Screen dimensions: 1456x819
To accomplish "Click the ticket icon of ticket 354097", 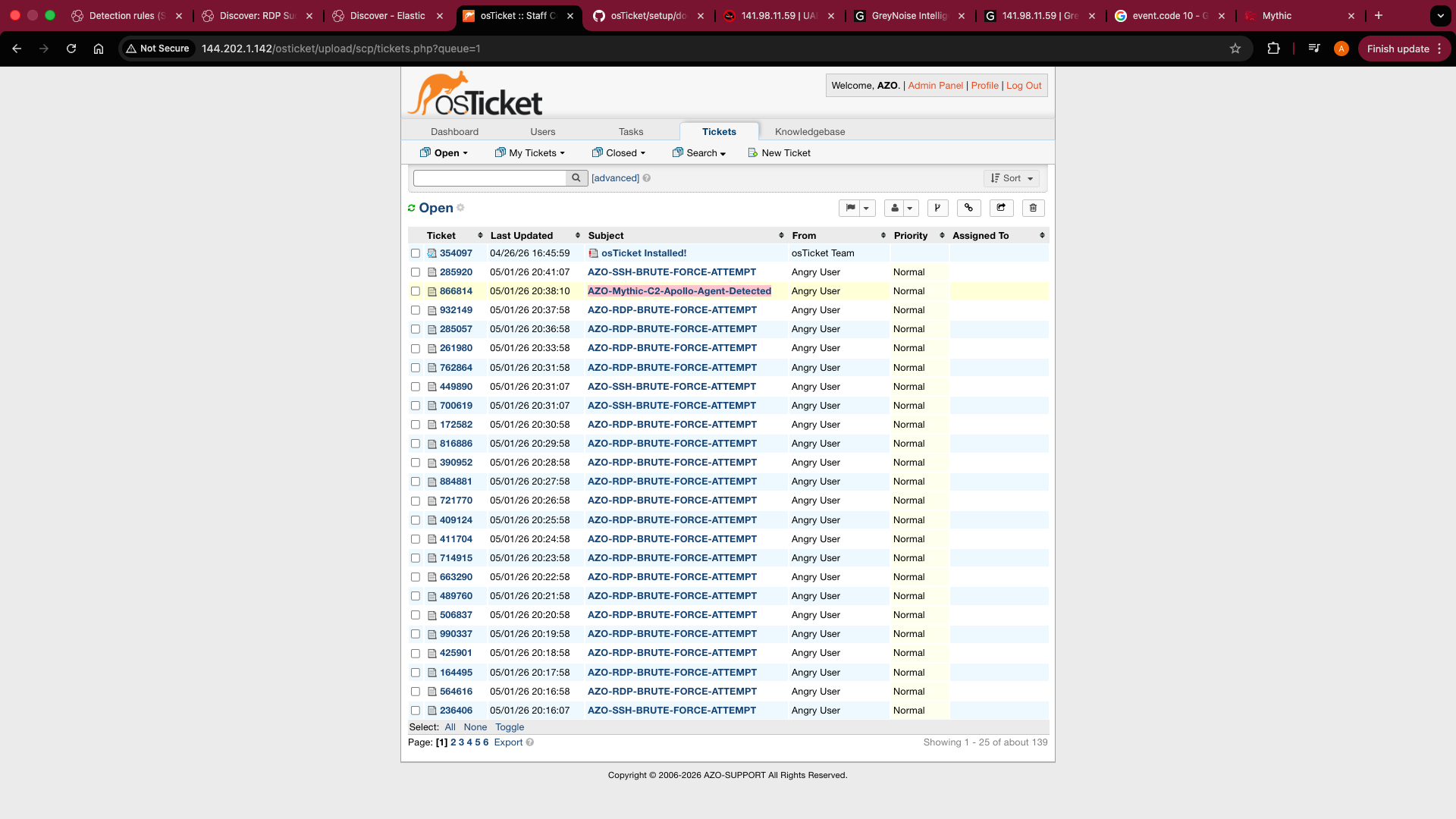I will (x=431, y=253).
